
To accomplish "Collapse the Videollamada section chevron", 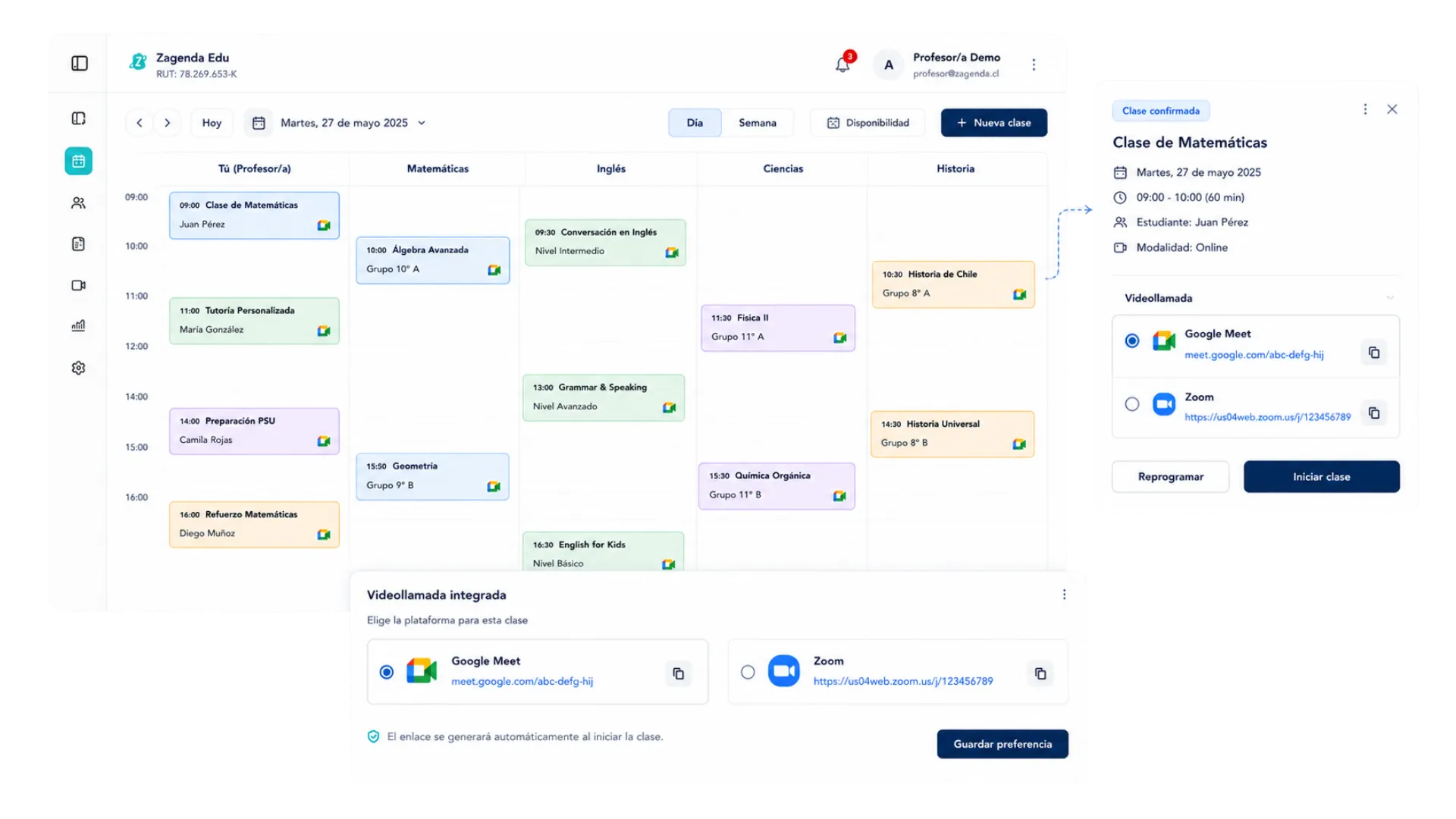I will (x=1390, y=298).
